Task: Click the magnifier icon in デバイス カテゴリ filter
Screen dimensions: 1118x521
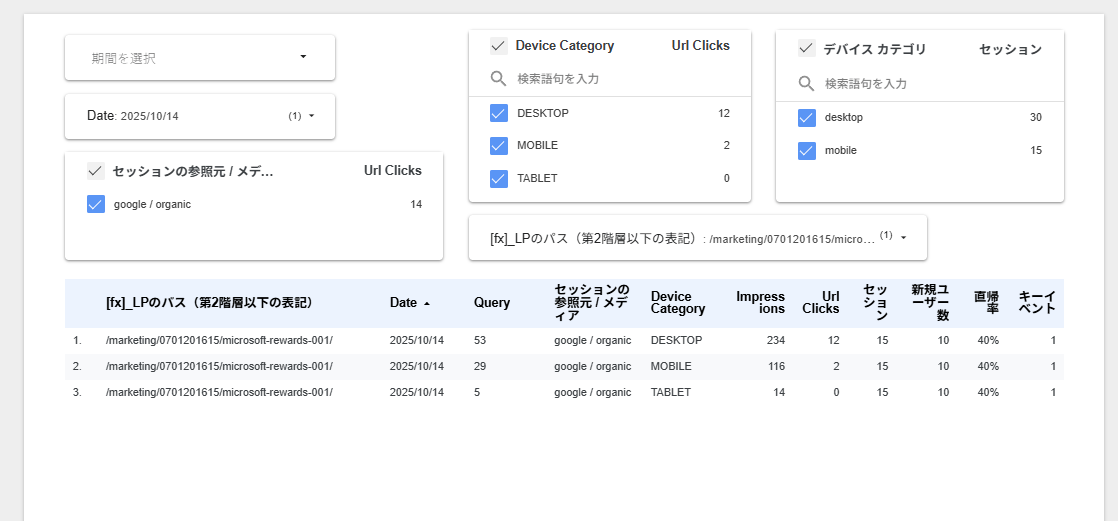Action: tap(806, 84)
